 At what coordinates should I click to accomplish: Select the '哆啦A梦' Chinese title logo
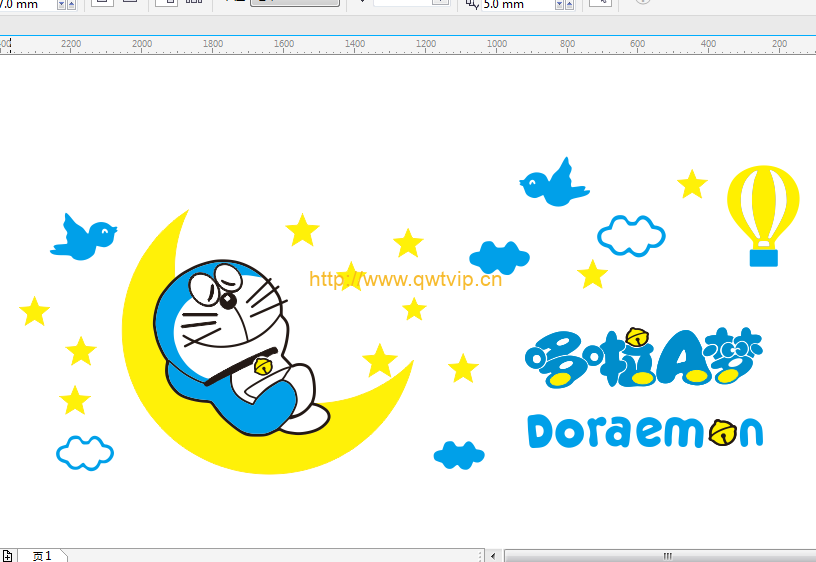(x=644, y=357)
